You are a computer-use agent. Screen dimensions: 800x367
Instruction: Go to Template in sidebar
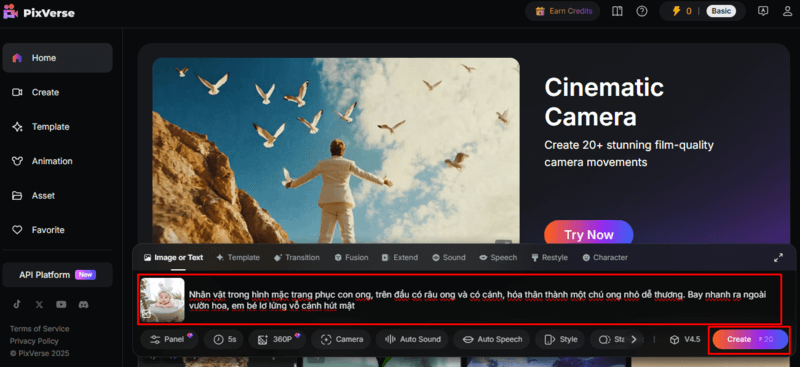(x=58, y=127)
